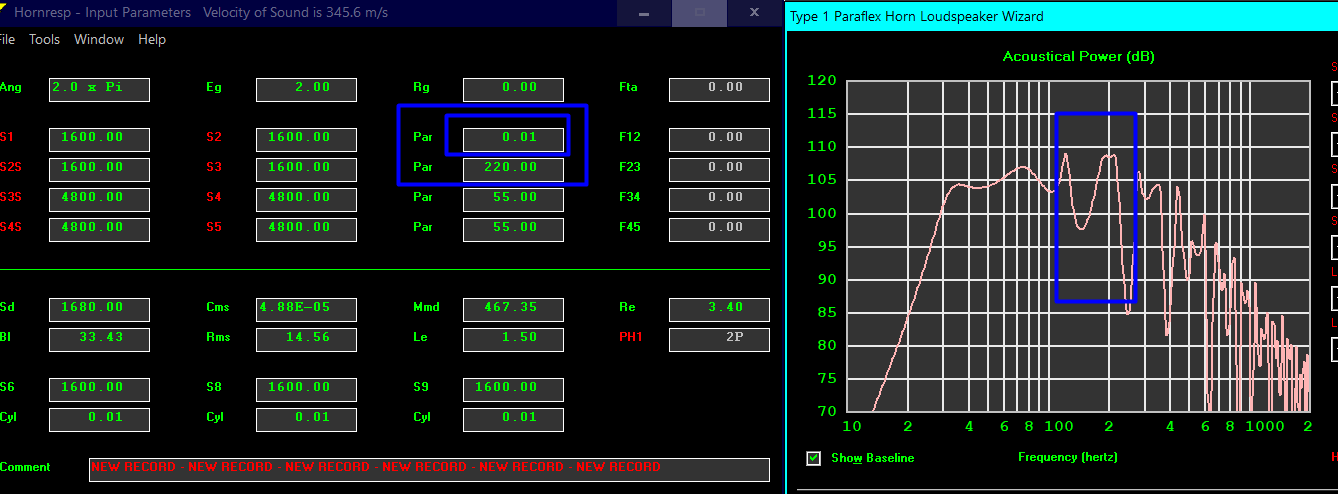Select the Re field showing 3.40
This screenshot has width=1338, height=494.
[x=719, y=309]
